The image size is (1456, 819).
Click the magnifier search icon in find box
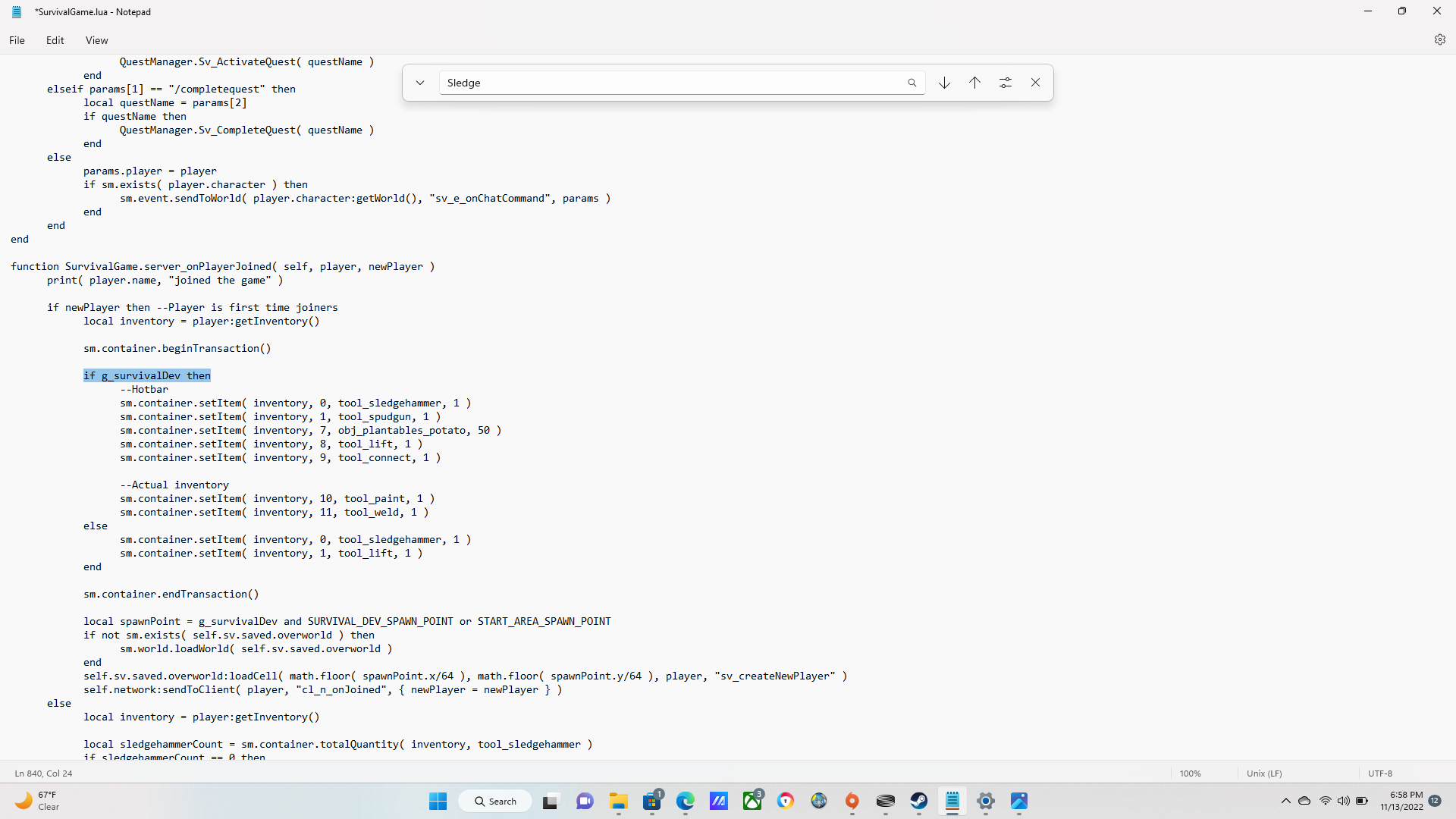(912, 83)
